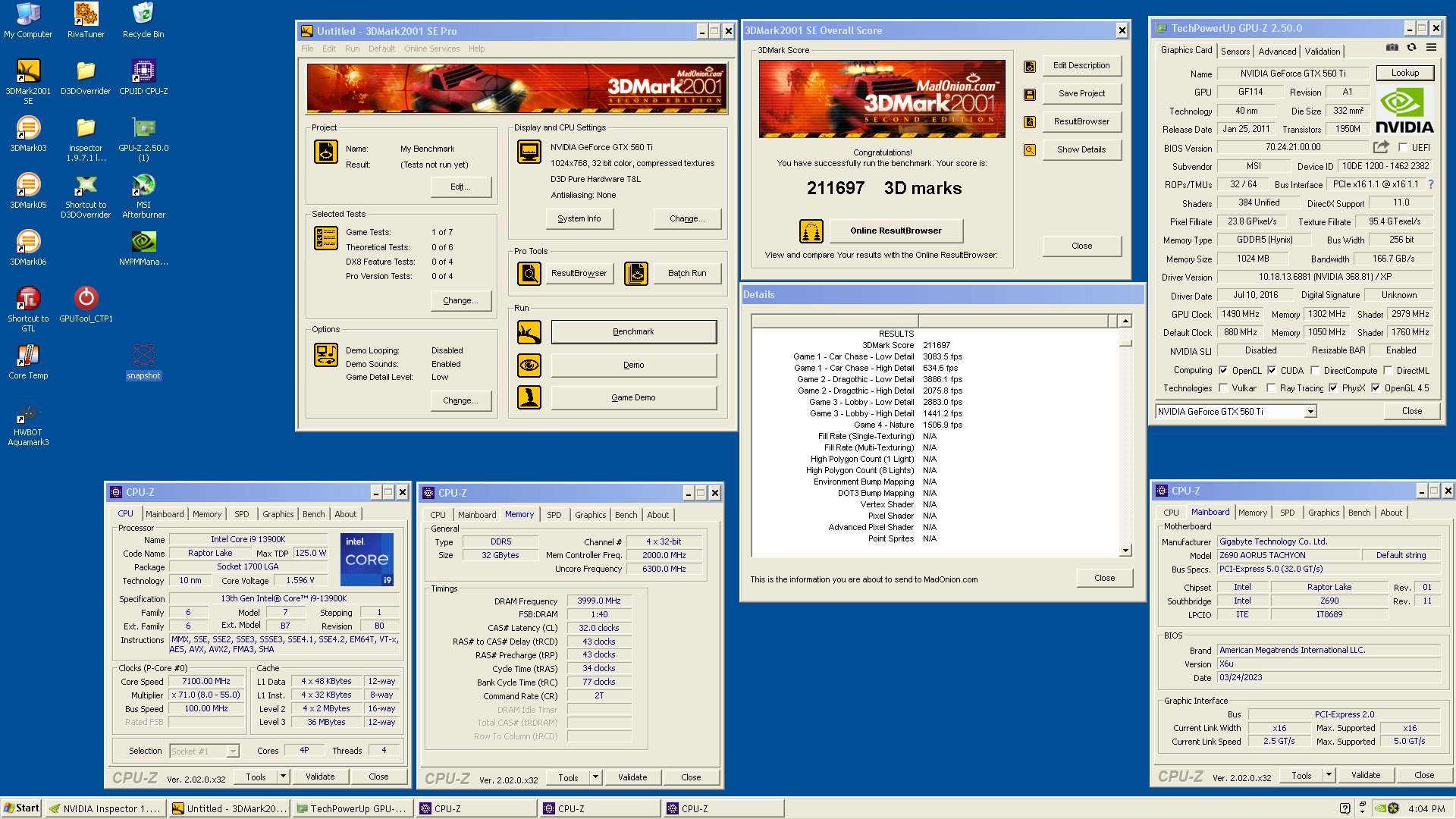Image resolution: width=1456 pixels, height=819 pixels.
Task: Open the D3DOverrider folder icon
Action: (x=86, y=77)
